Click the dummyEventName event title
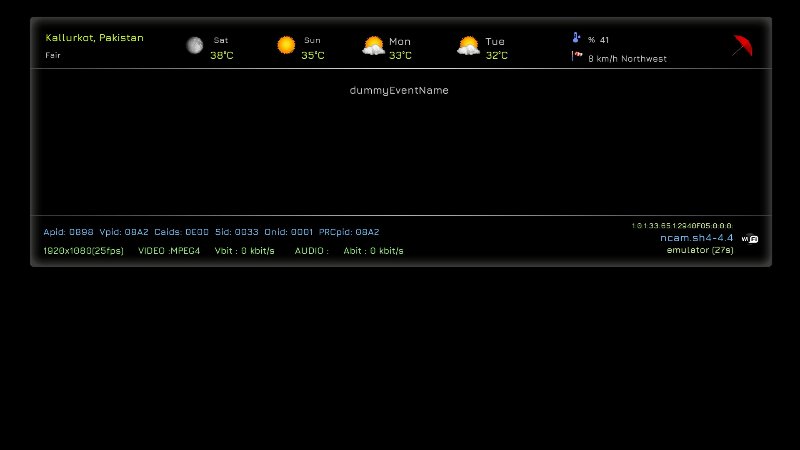This screenshot has height=450, width=800. pos(399,90)
